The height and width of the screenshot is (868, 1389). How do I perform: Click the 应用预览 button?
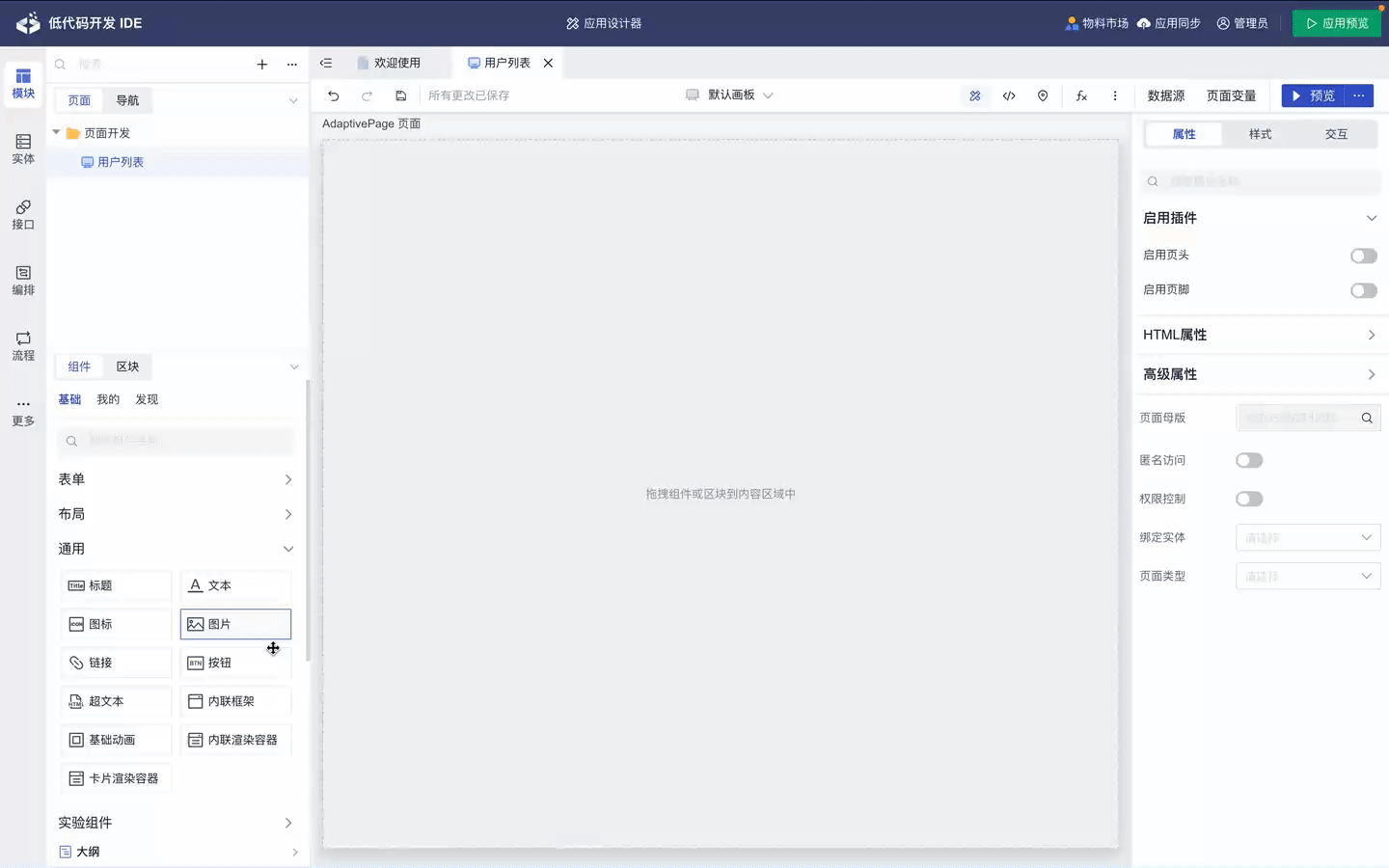(1336, 23)
